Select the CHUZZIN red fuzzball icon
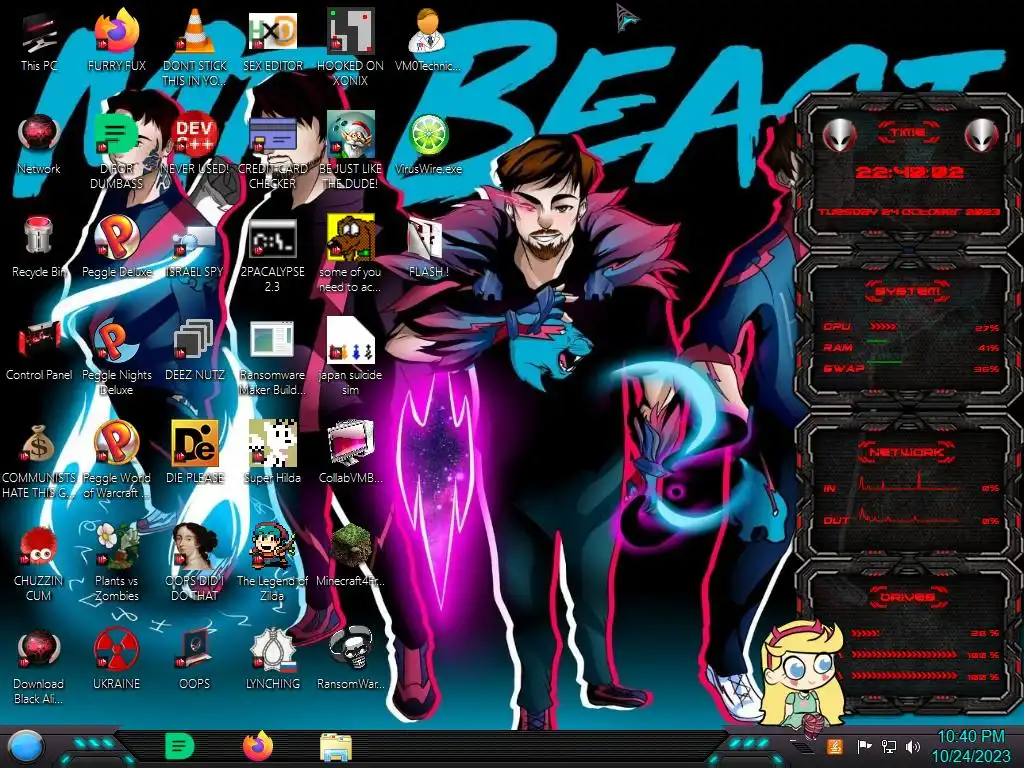This screenshot has width=1024, height=768. click(39, 547)
